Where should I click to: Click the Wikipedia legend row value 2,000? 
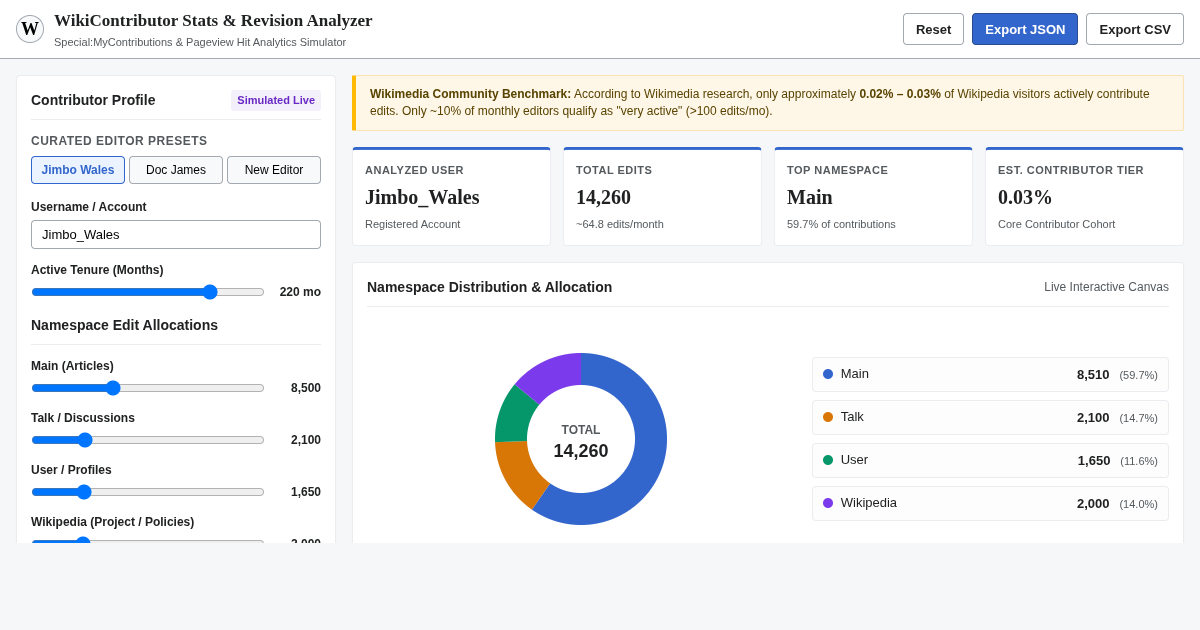(1093, 504)
